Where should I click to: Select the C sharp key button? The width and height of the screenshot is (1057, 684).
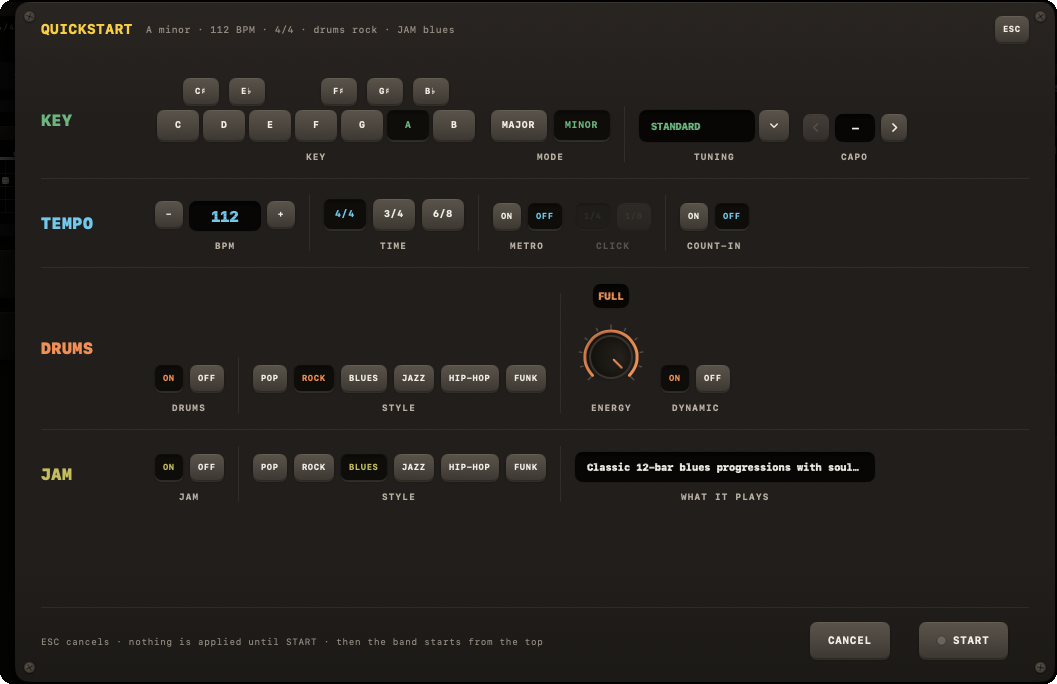tap(200, 91)
